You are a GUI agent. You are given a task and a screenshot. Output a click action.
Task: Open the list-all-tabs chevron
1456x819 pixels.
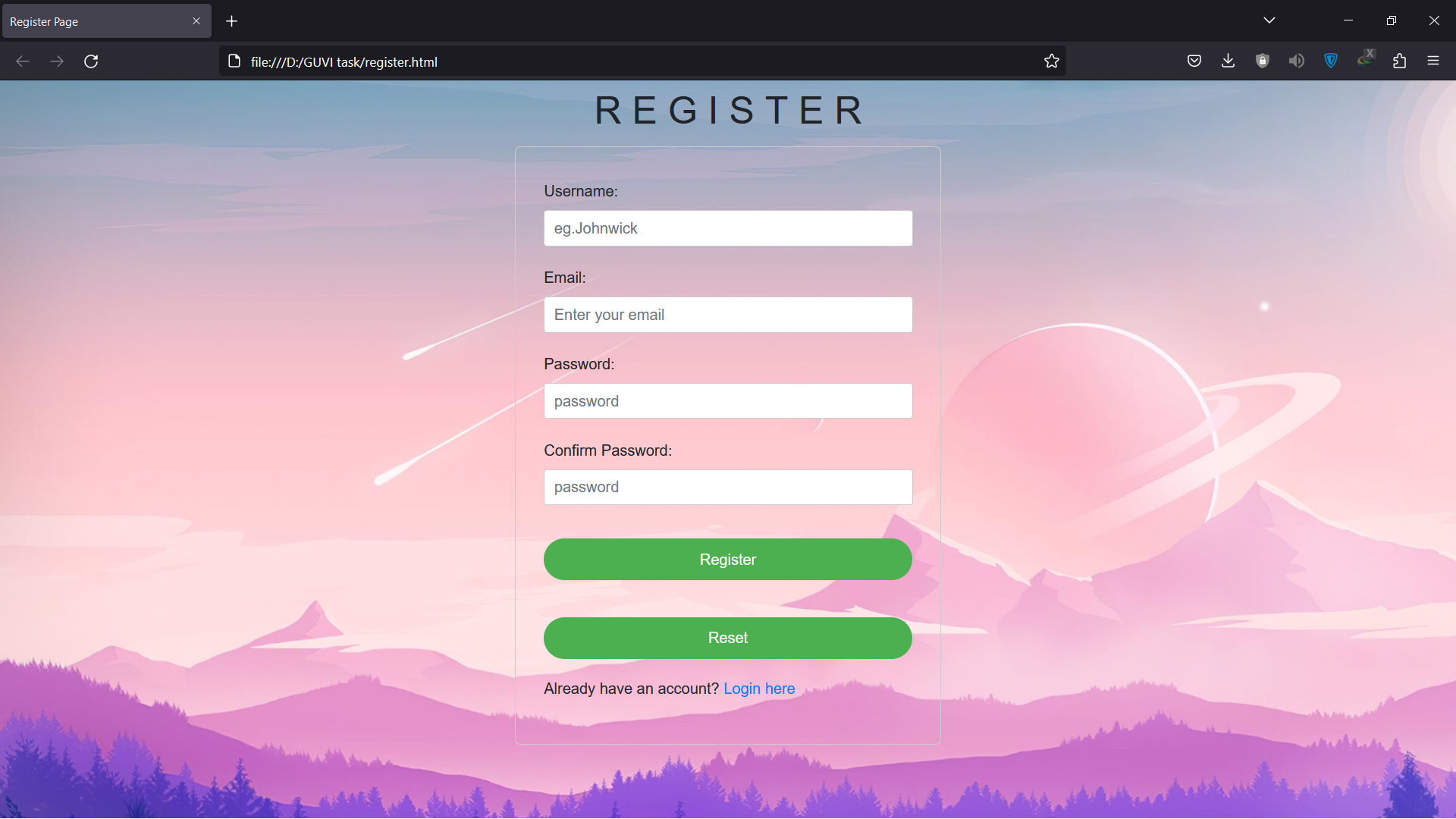pos(1269,20)
